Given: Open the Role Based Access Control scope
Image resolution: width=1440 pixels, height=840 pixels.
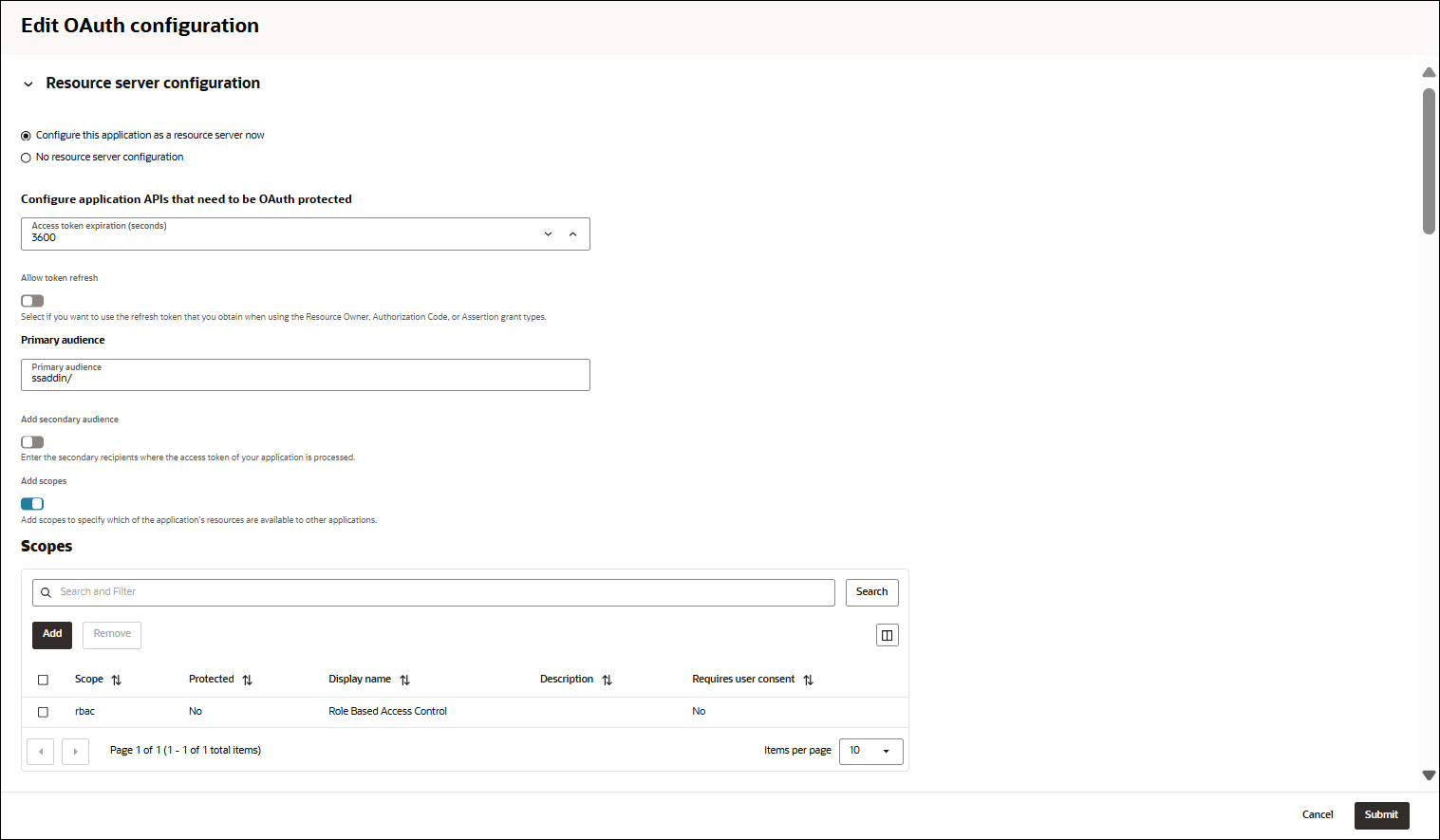Looking at the screenshot, I should (x=387, y=711).
